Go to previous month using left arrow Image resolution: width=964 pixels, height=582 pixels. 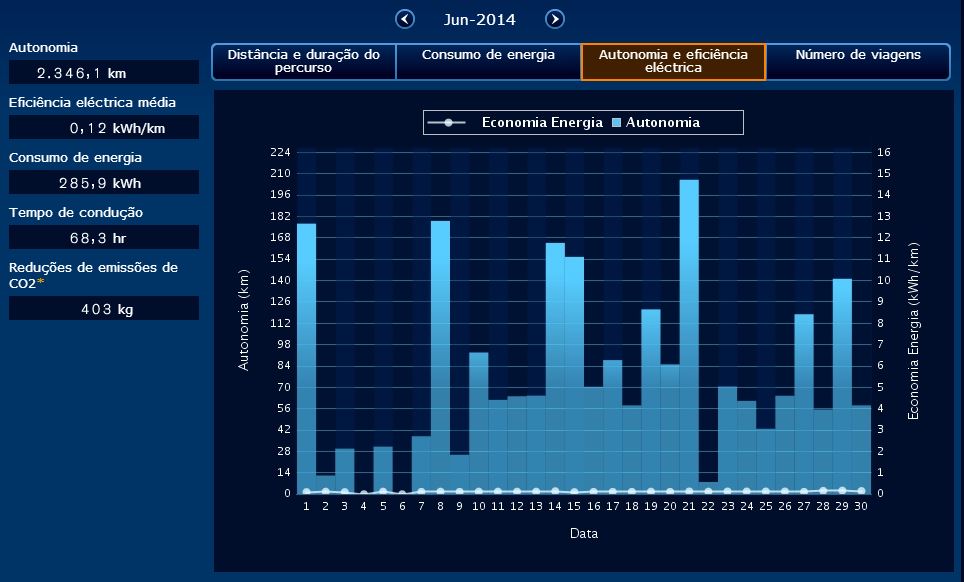(x=405, y=19)
